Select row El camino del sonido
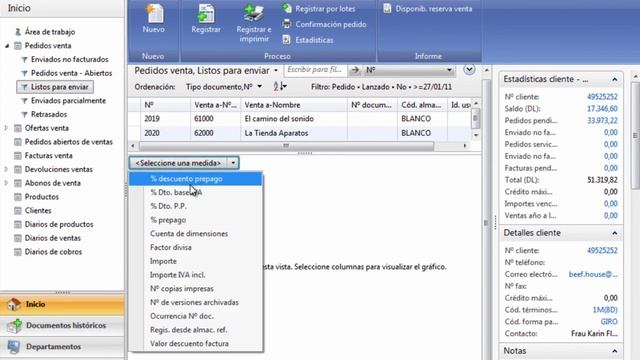Screen dimensions: 640x360 [x=300, y=119]
